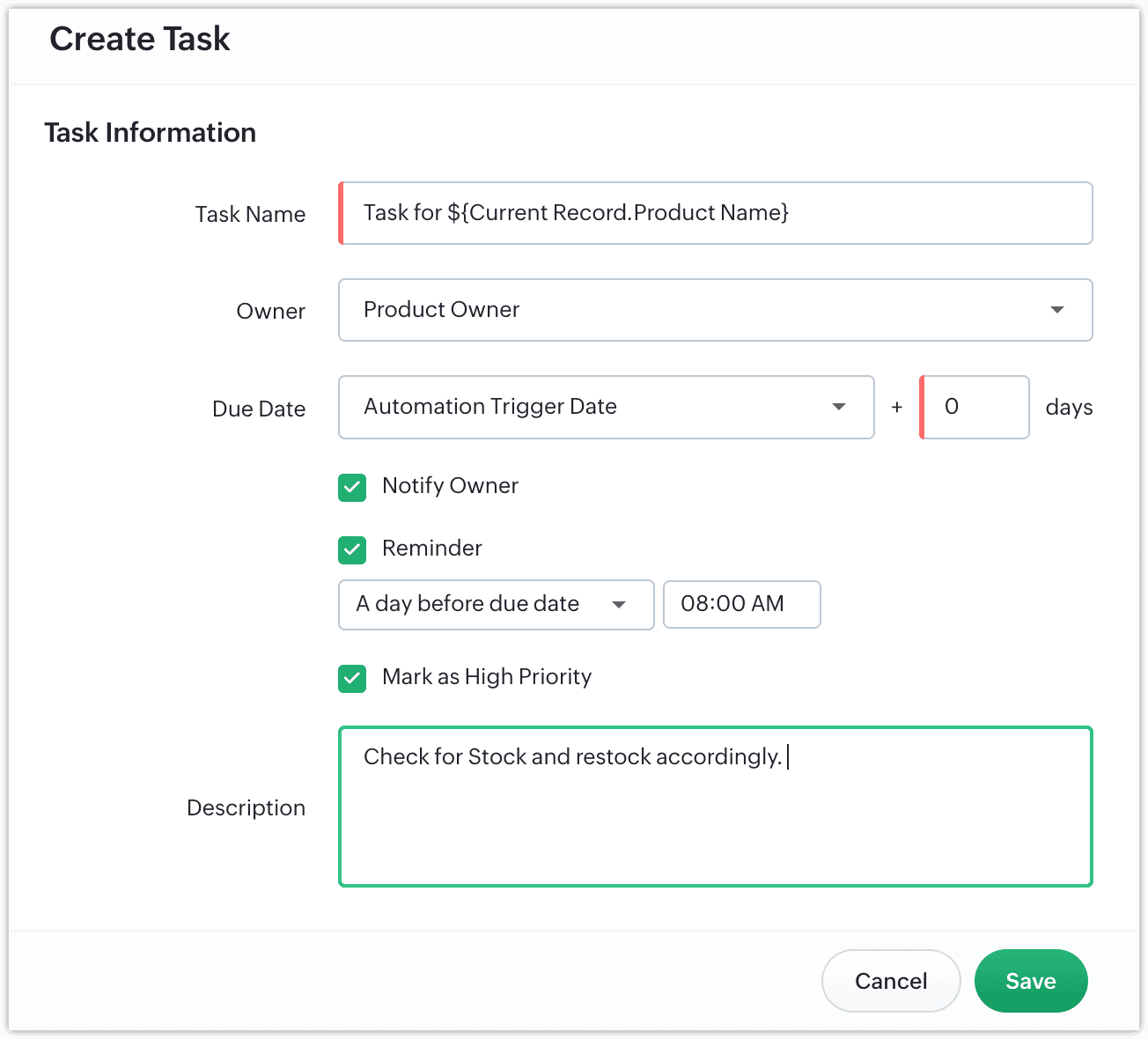The width and height of the screenshot is (1148, 1039).
Task: Click the 'Notify Owner' label text
Action: click(450, 486)
